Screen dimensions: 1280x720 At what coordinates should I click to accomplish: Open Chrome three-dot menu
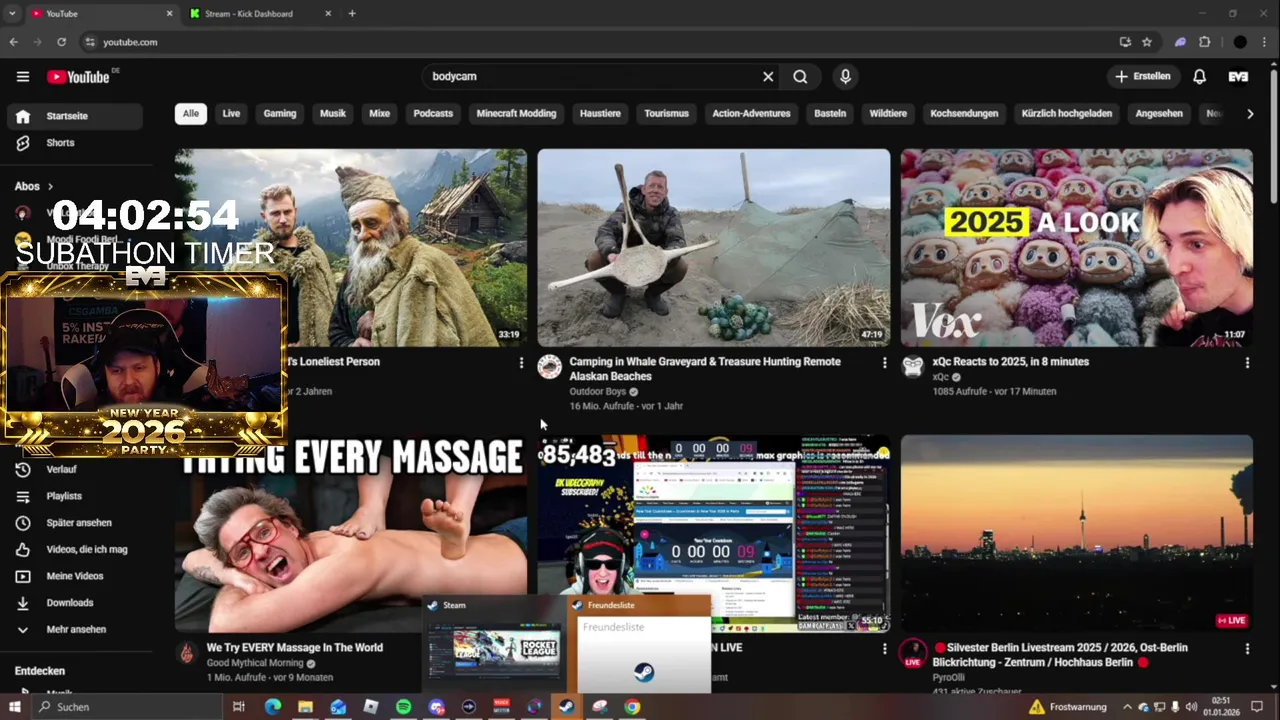tap(1266, 42)
